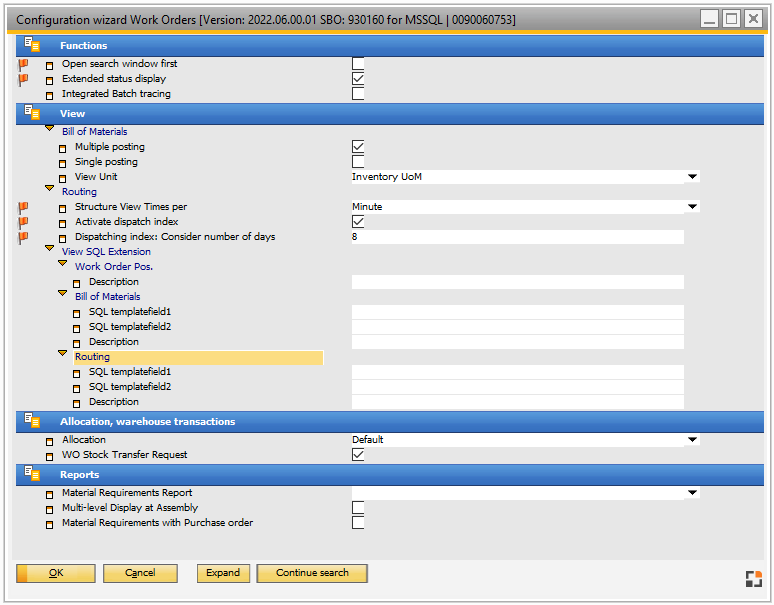The width and height of the screenshot is (774, 605).
Task: Click the orange flag beside Open search window first
Action: [23, 64]
